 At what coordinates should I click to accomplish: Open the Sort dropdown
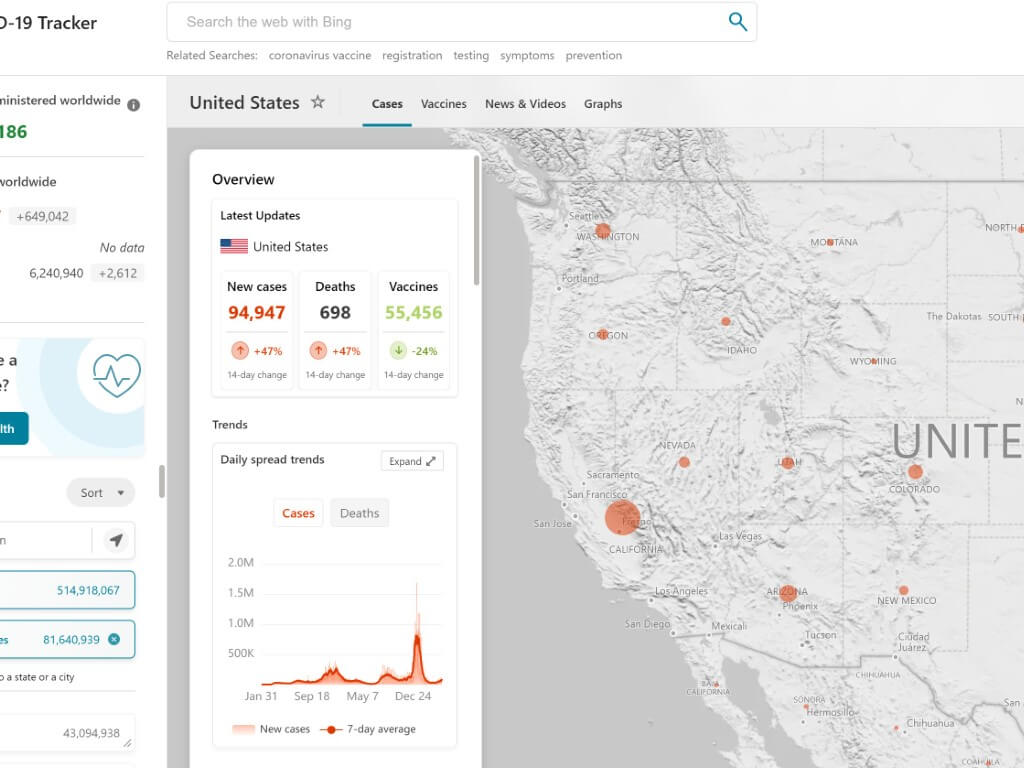click(x=101, y=492)
